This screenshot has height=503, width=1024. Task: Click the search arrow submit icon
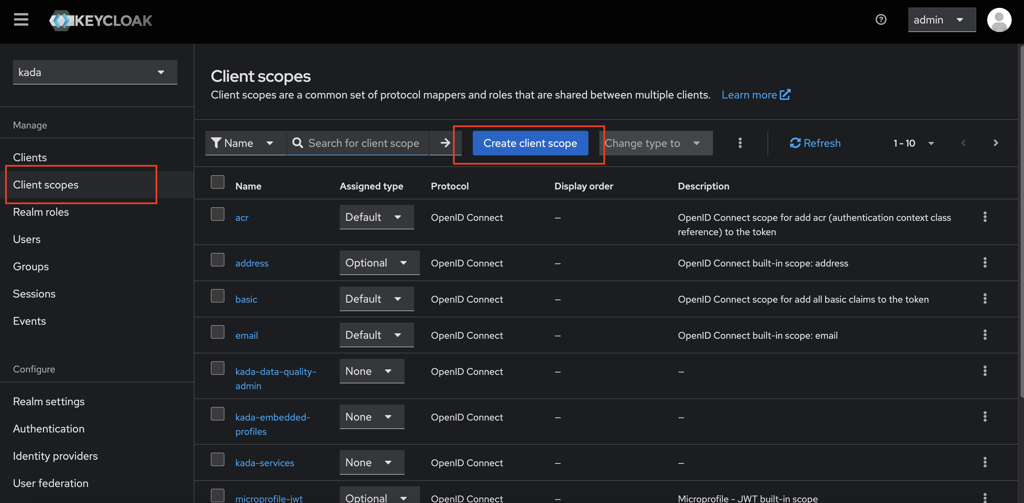(445, 143)
